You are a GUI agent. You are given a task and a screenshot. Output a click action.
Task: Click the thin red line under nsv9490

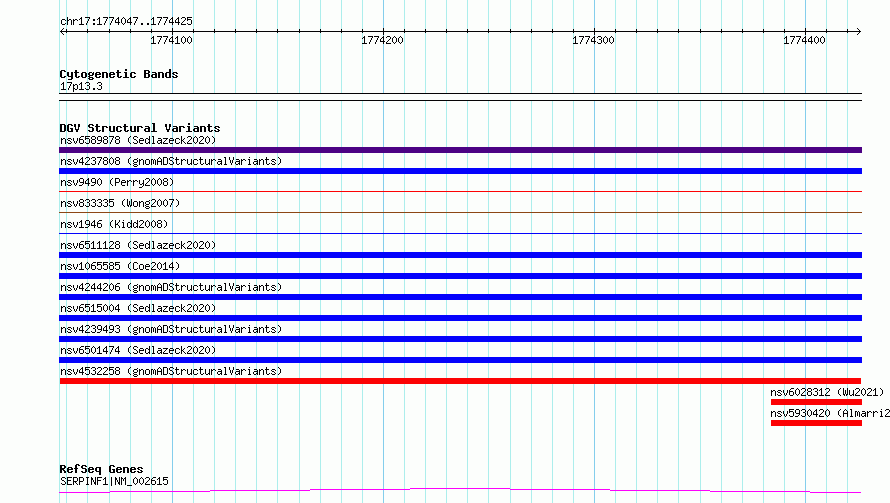coord(460,191)
